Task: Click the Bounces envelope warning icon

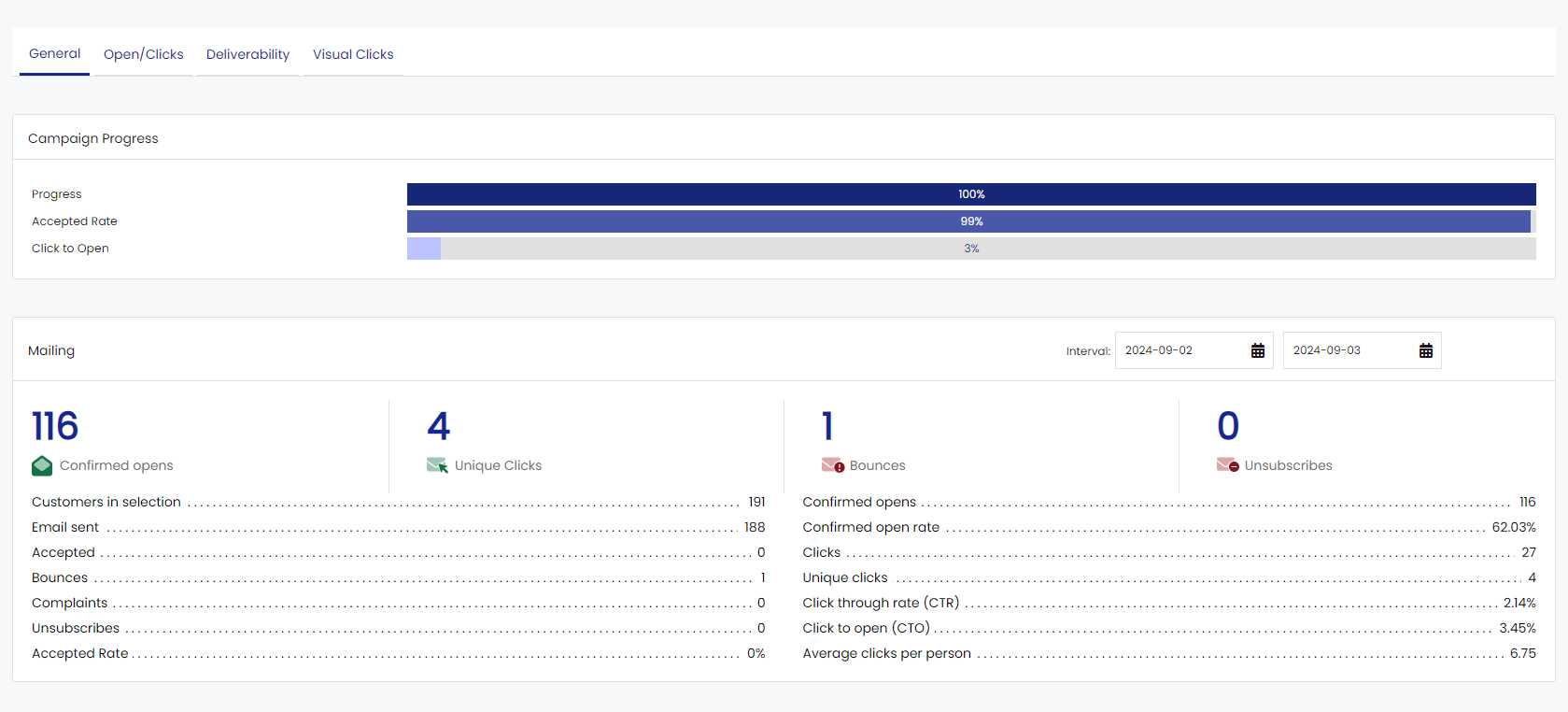Action: 832,465
